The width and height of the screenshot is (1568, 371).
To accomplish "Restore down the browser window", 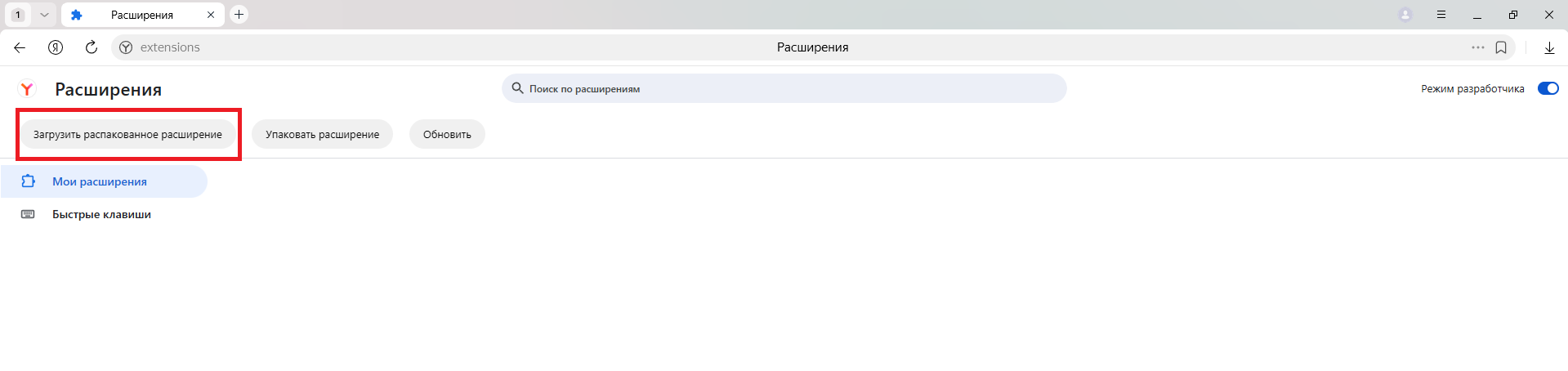I will [1513, 15].
